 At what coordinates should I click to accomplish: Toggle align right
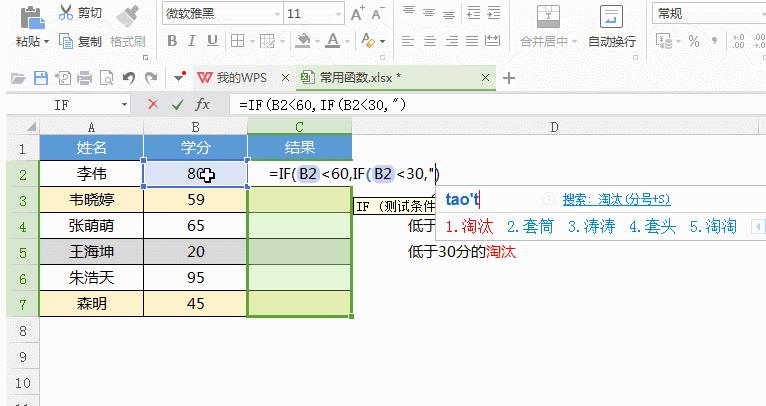451,41
